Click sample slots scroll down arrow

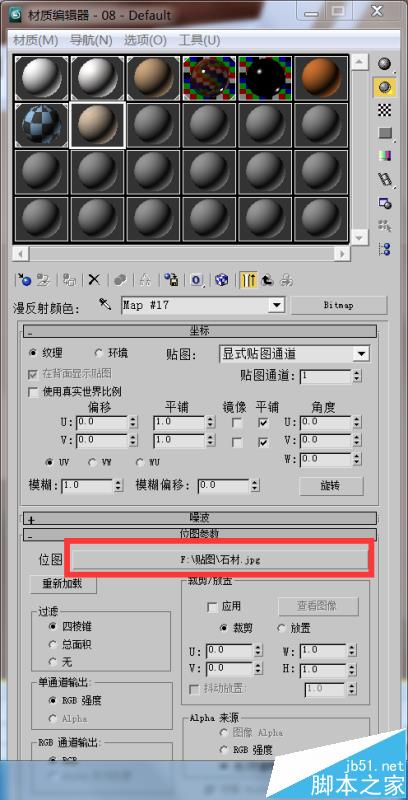coord(360,237)
